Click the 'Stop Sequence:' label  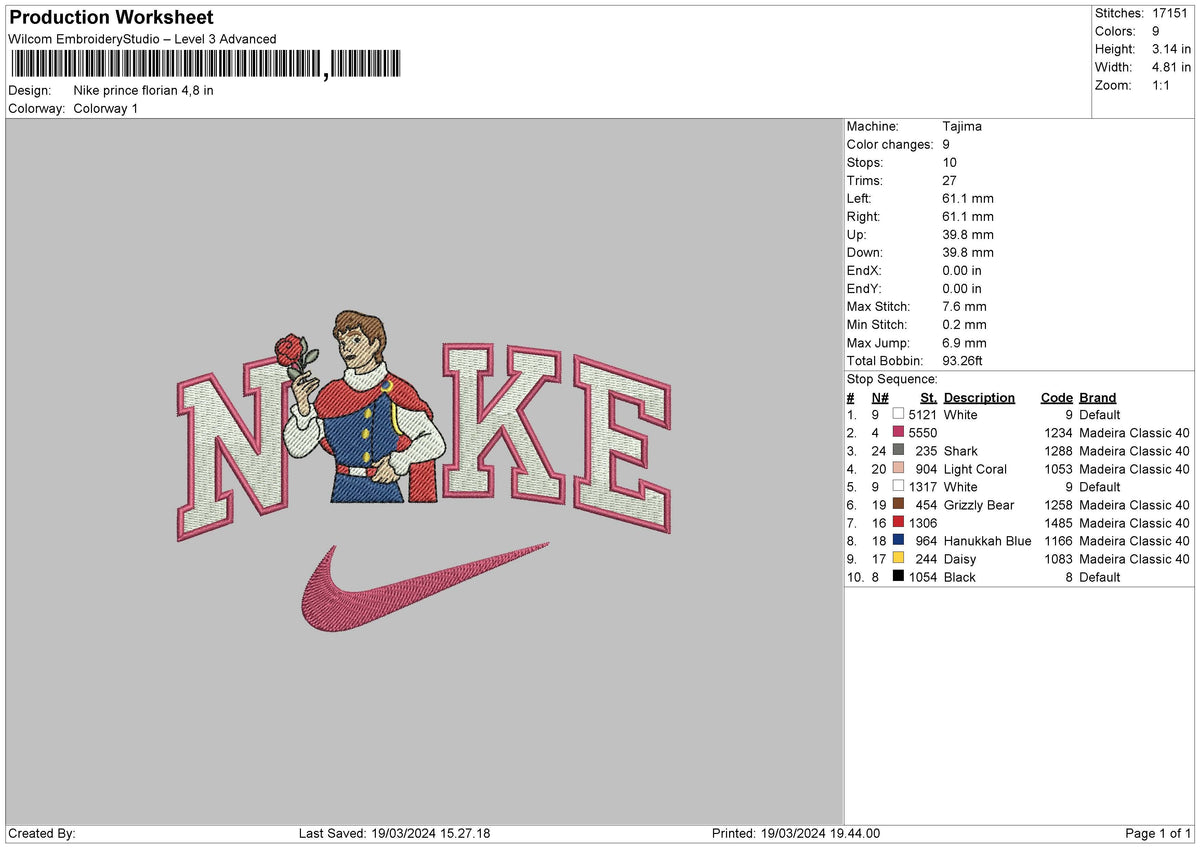click(892, 379)
